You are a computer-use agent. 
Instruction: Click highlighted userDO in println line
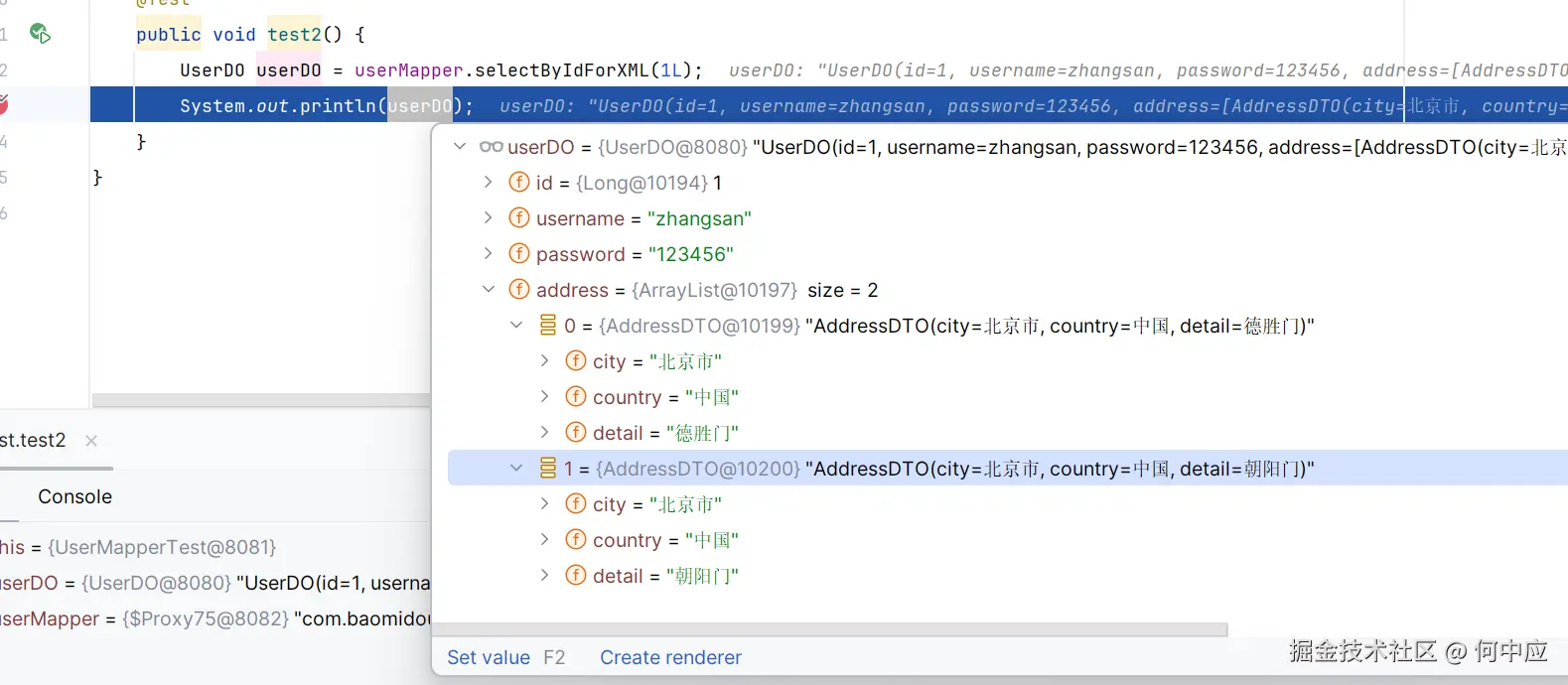[x=420, y=105]
